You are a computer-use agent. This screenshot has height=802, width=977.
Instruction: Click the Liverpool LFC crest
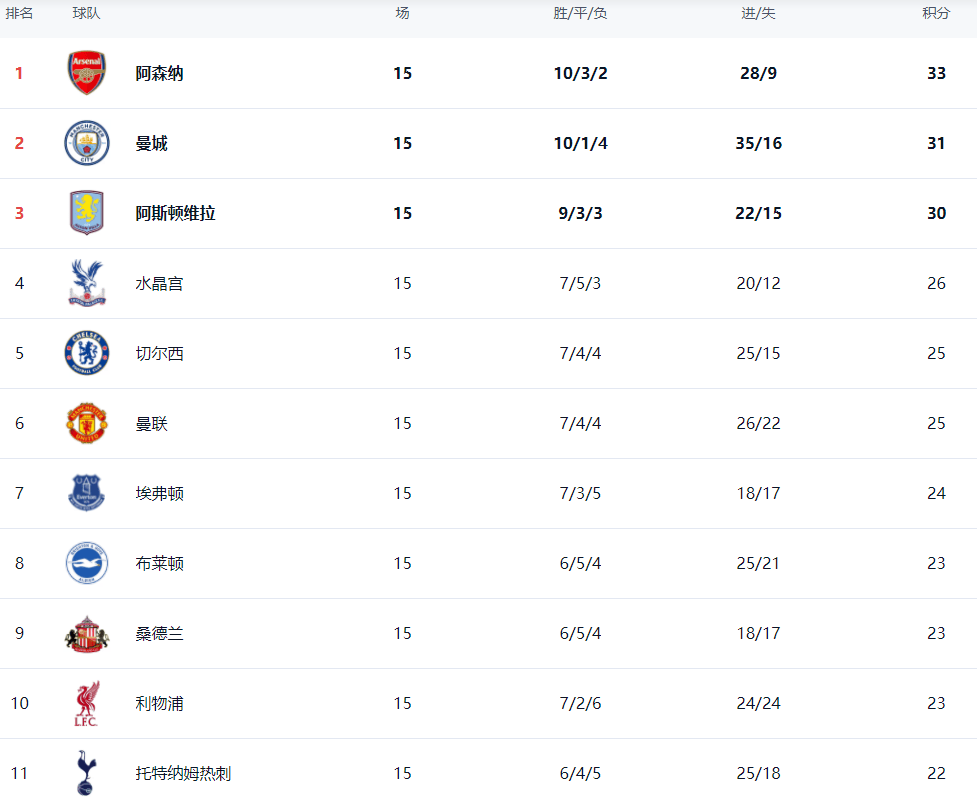[87, 704]
